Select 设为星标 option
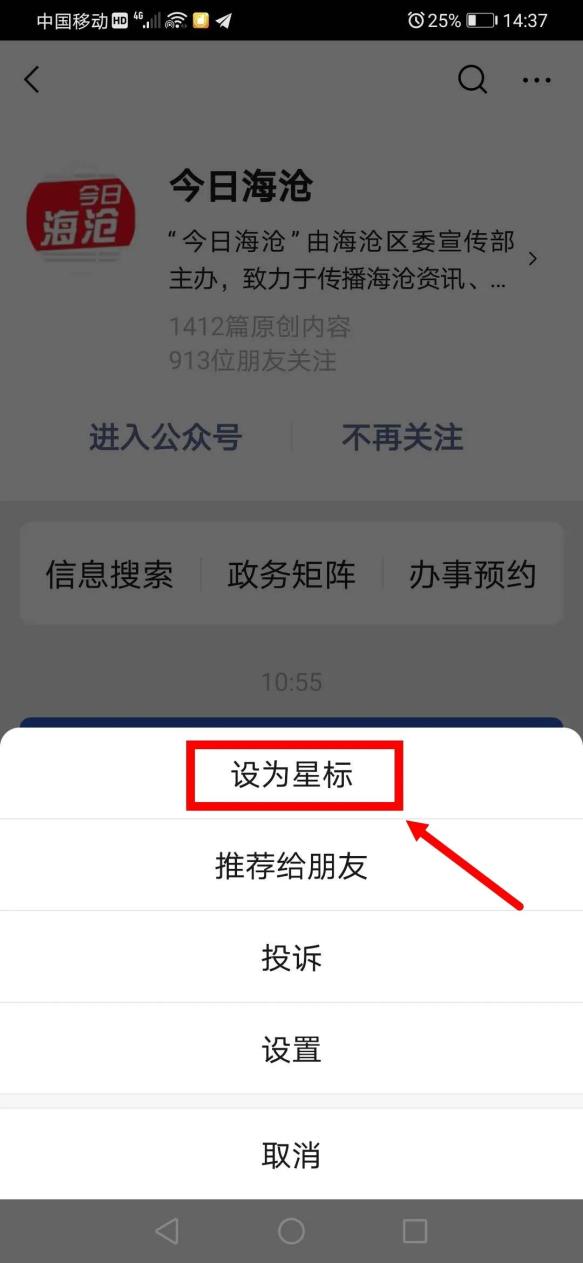583x1263 pixels. coord(291,774)
